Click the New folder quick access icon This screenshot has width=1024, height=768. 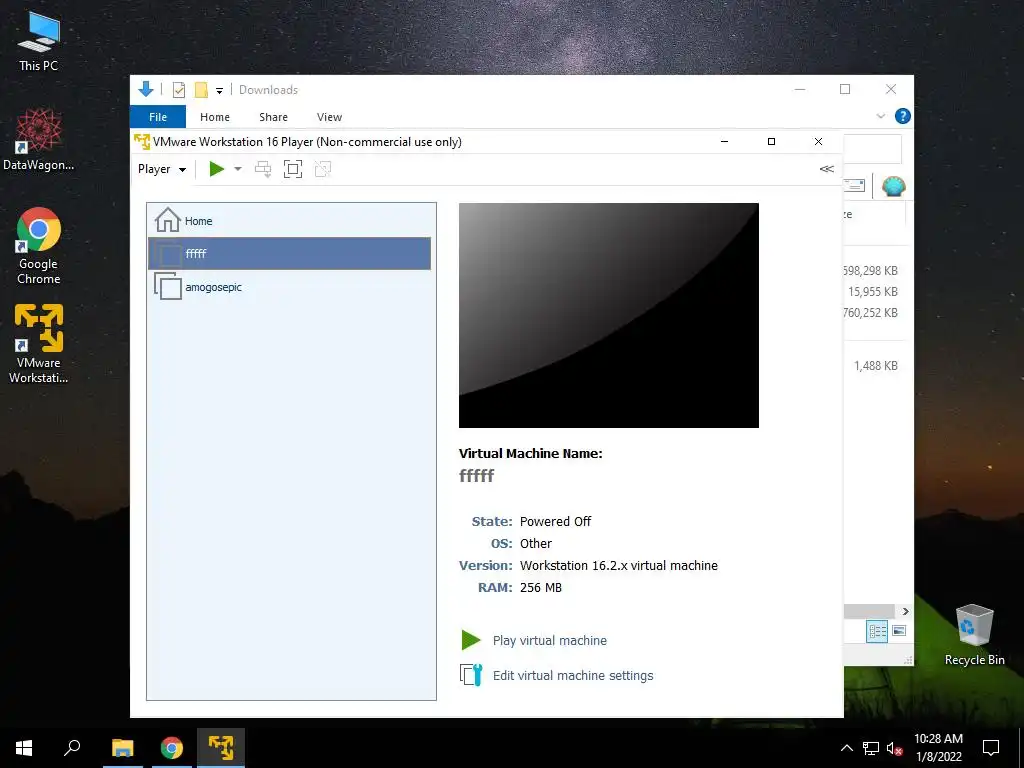(201, 90)
